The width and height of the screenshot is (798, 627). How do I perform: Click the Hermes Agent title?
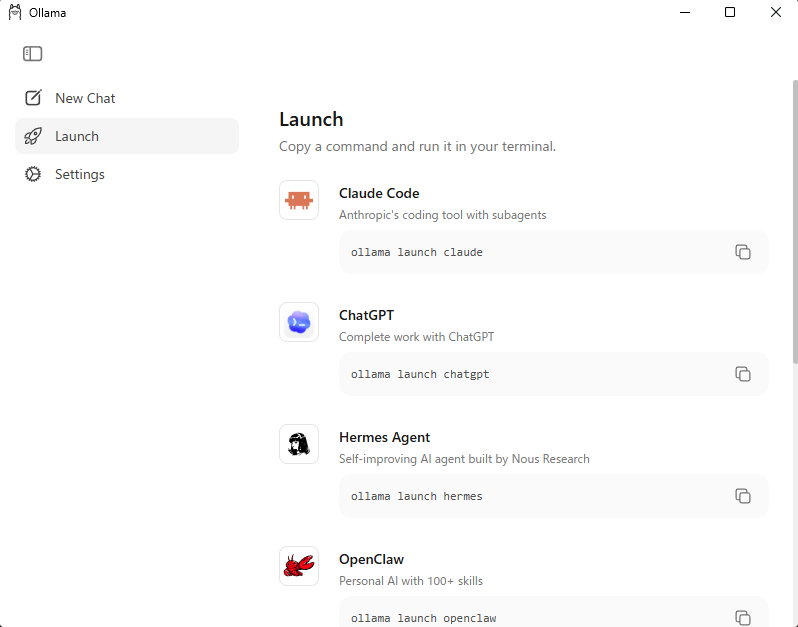click(384, 438)
